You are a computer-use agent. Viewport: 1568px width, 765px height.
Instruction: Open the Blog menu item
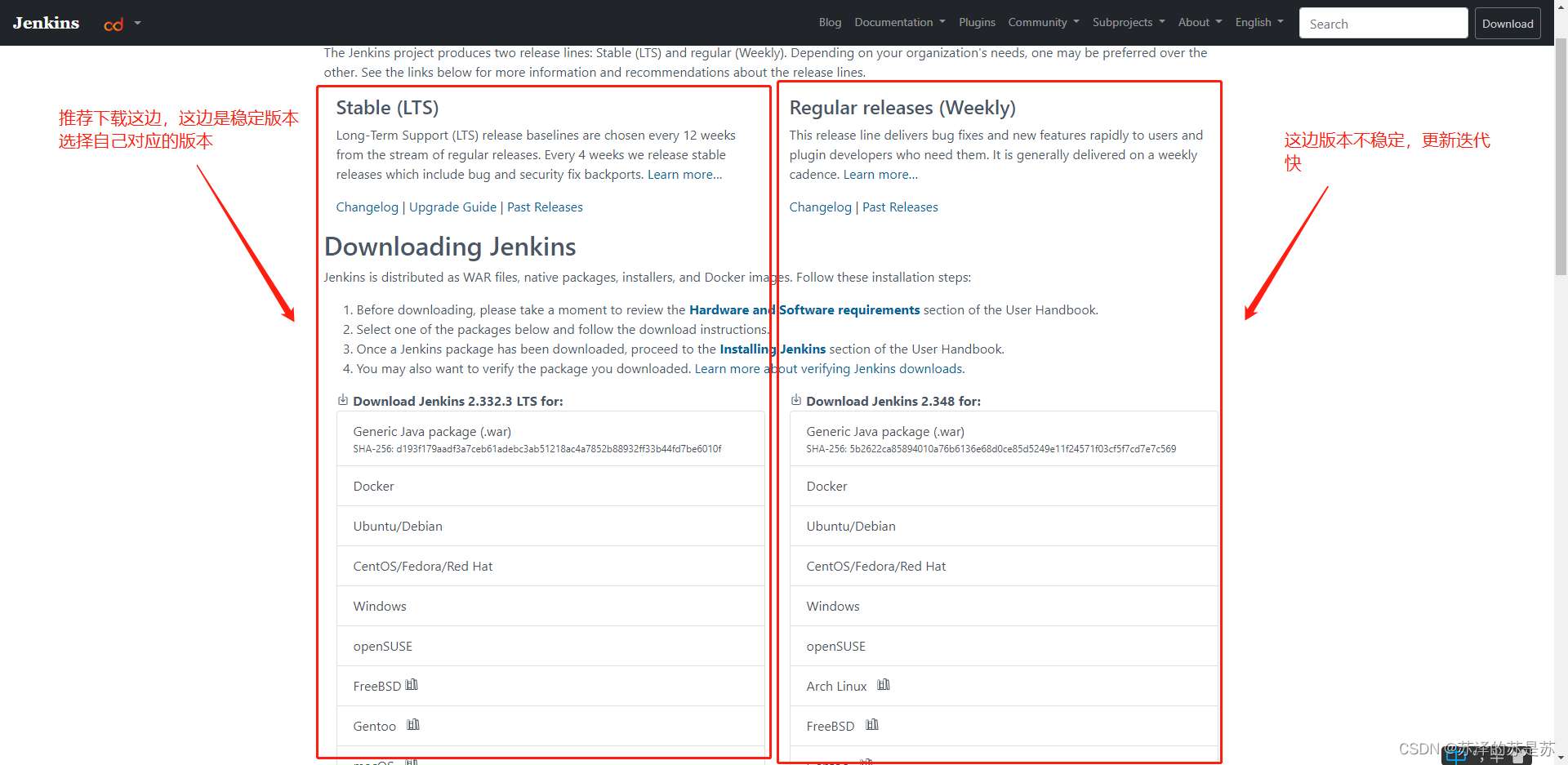(830, 22)
